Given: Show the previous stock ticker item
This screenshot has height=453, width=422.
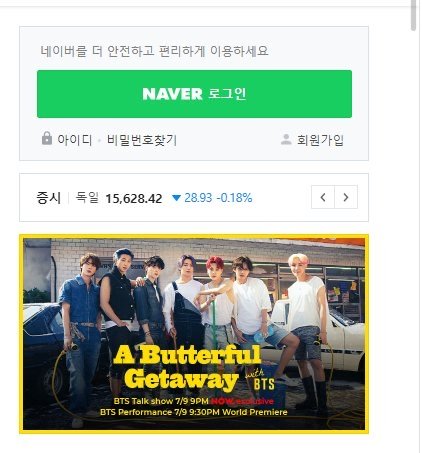Looking at the screenshot, I should click(x=323, y=197).
